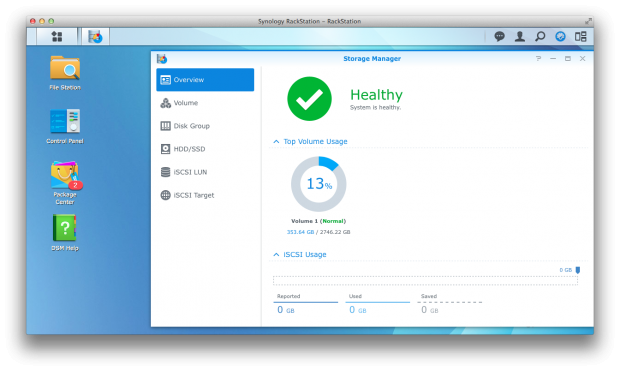Open the blue round icon in the taskbar
Image resolution: width=620 pixels, height=371 pixels.
pyautogui.click(x=560, y=36)
